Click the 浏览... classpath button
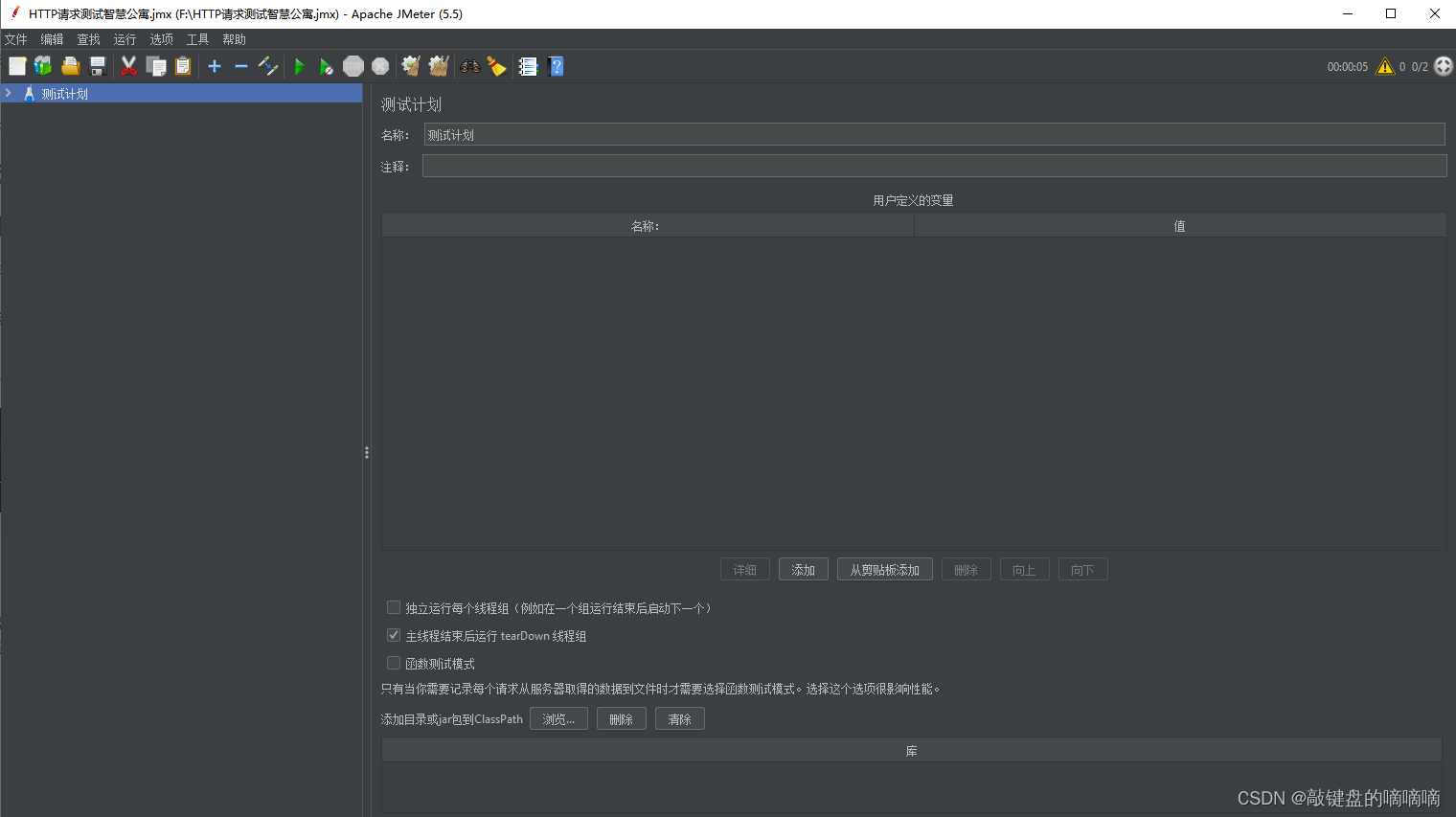This screenshot has height=817, width=1456. pyautogui.click(x=558, y=719)
